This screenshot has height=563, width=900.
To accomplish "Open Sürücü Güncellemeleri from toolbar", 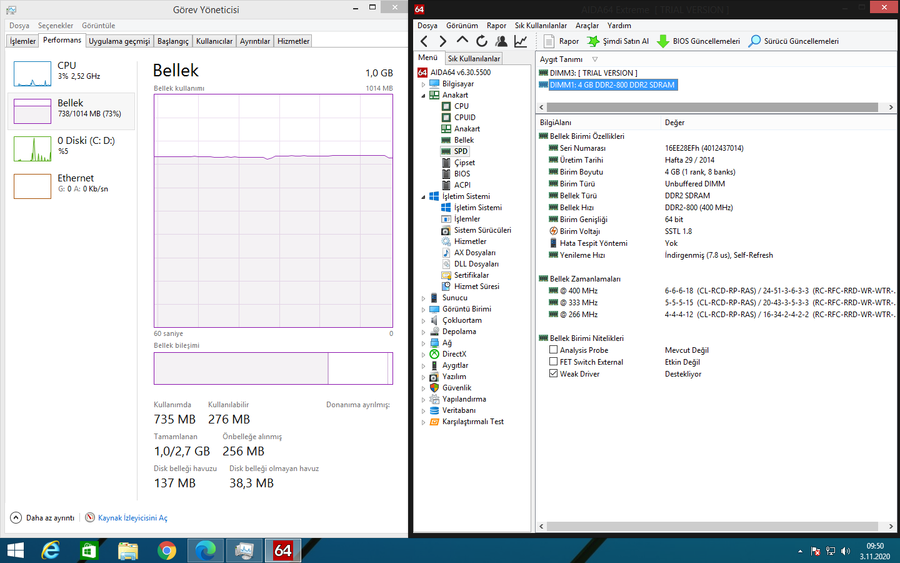I will pos(794,41).
